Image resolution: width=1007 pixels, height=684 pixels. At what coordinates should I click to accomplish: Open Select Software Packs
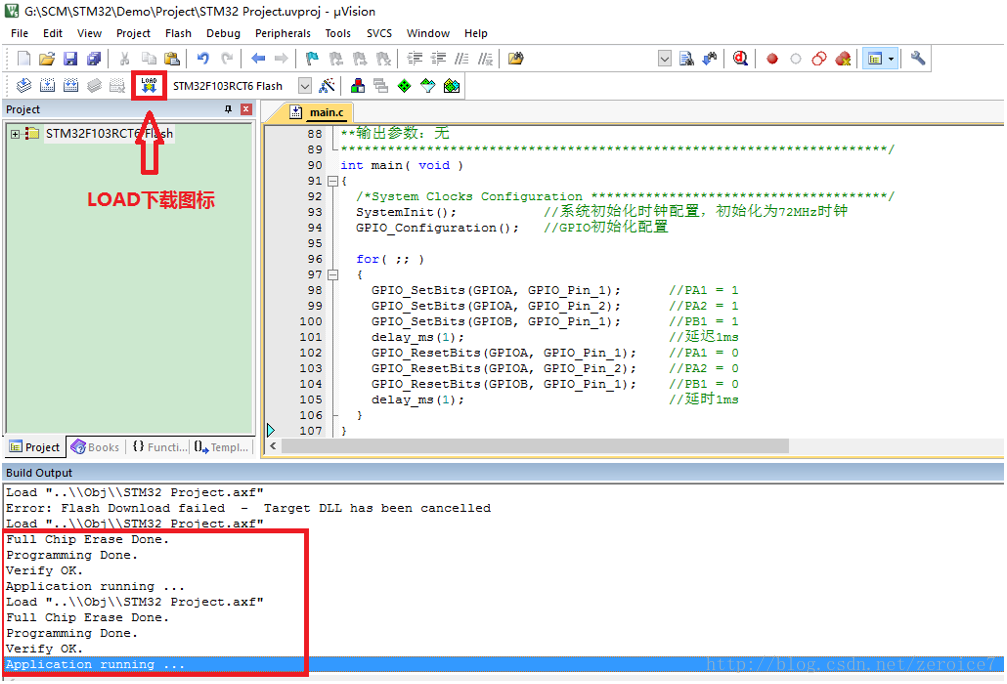point(428,85)
